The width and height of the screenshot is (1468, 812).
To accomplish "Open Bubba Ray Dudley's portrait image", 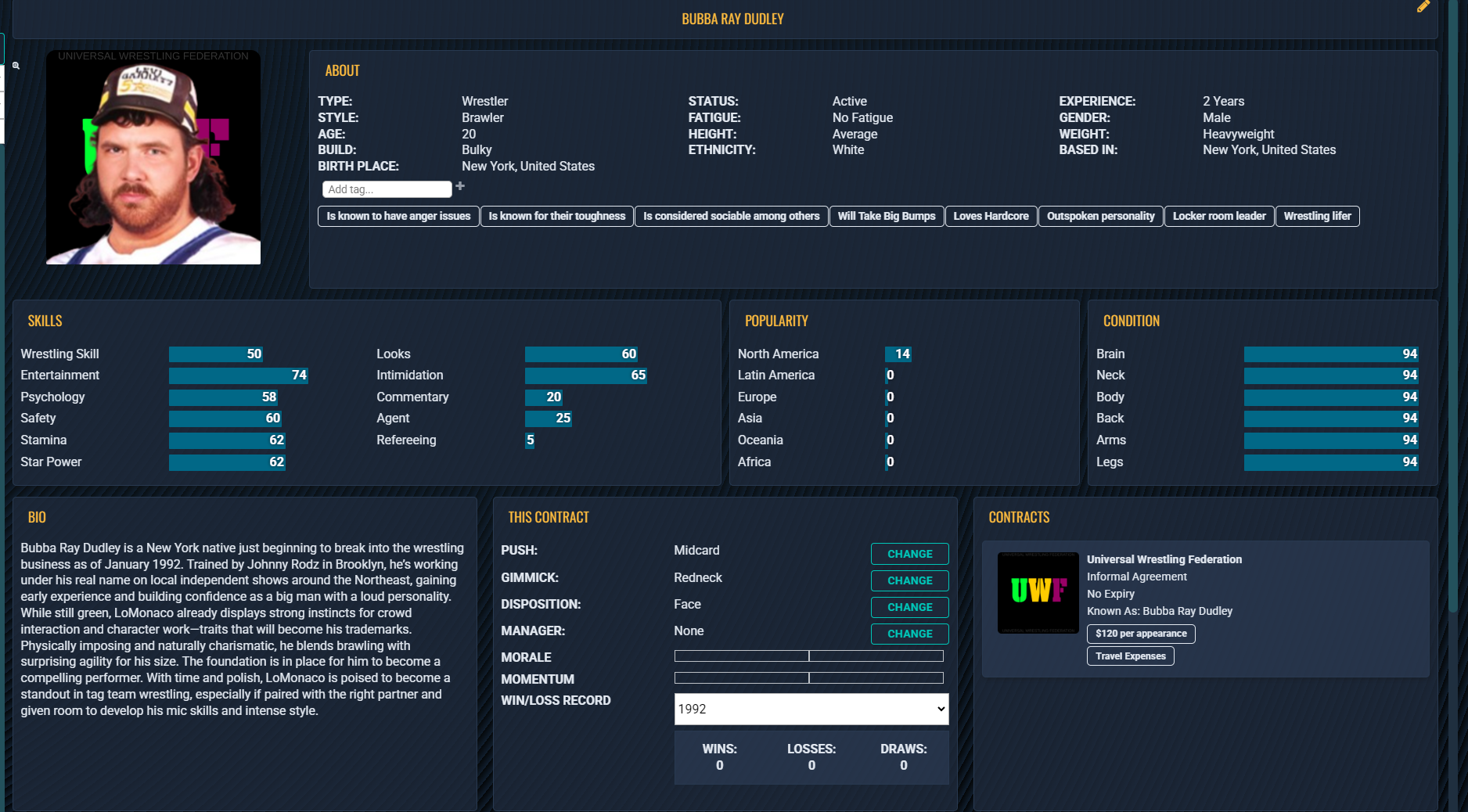I will coord(153,157).
